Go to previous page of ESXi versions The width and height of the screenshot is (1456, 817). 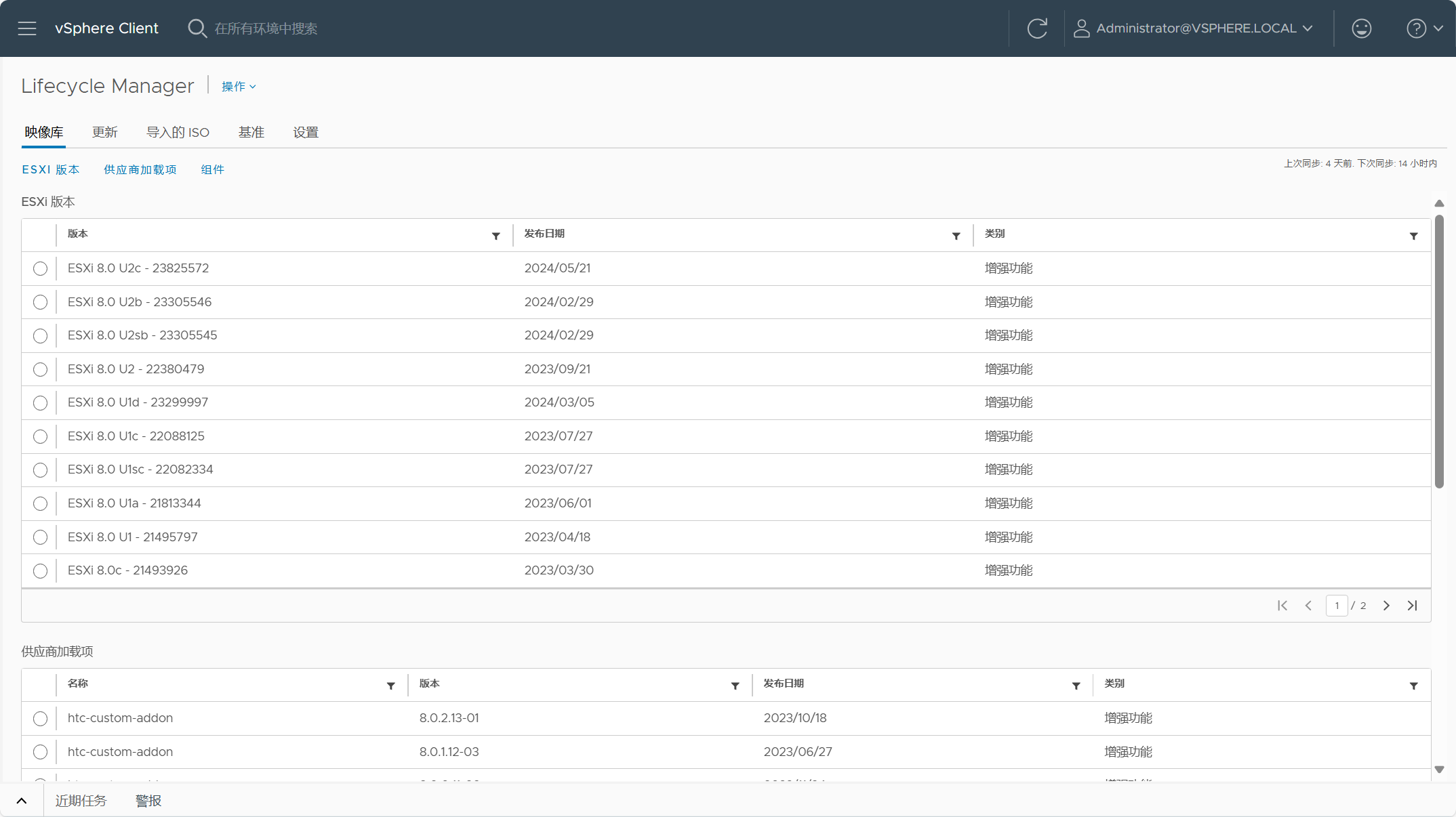click(x=1308, y=606)
